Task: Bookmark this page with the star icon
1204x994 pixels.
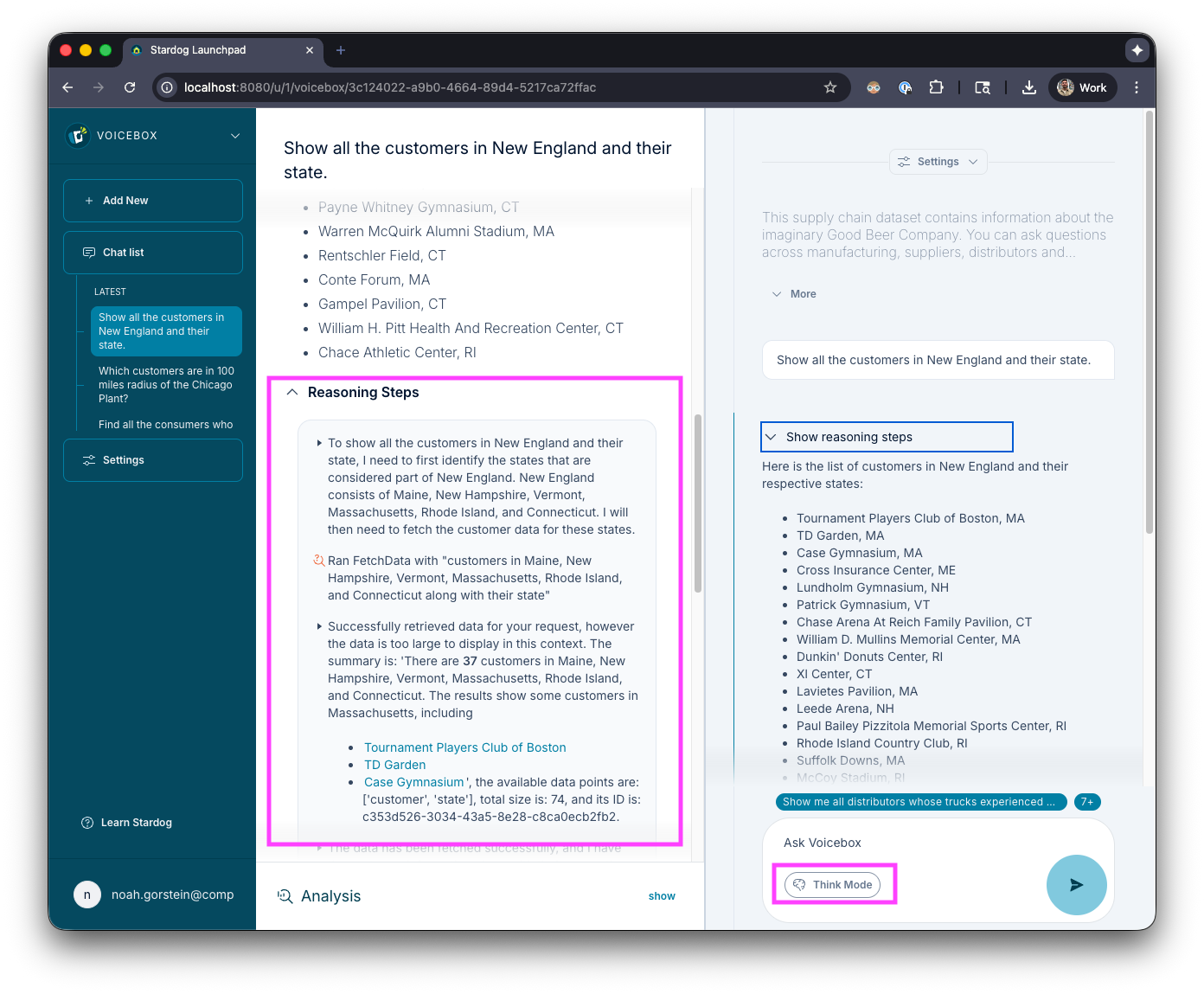Action: coord(830,87)
